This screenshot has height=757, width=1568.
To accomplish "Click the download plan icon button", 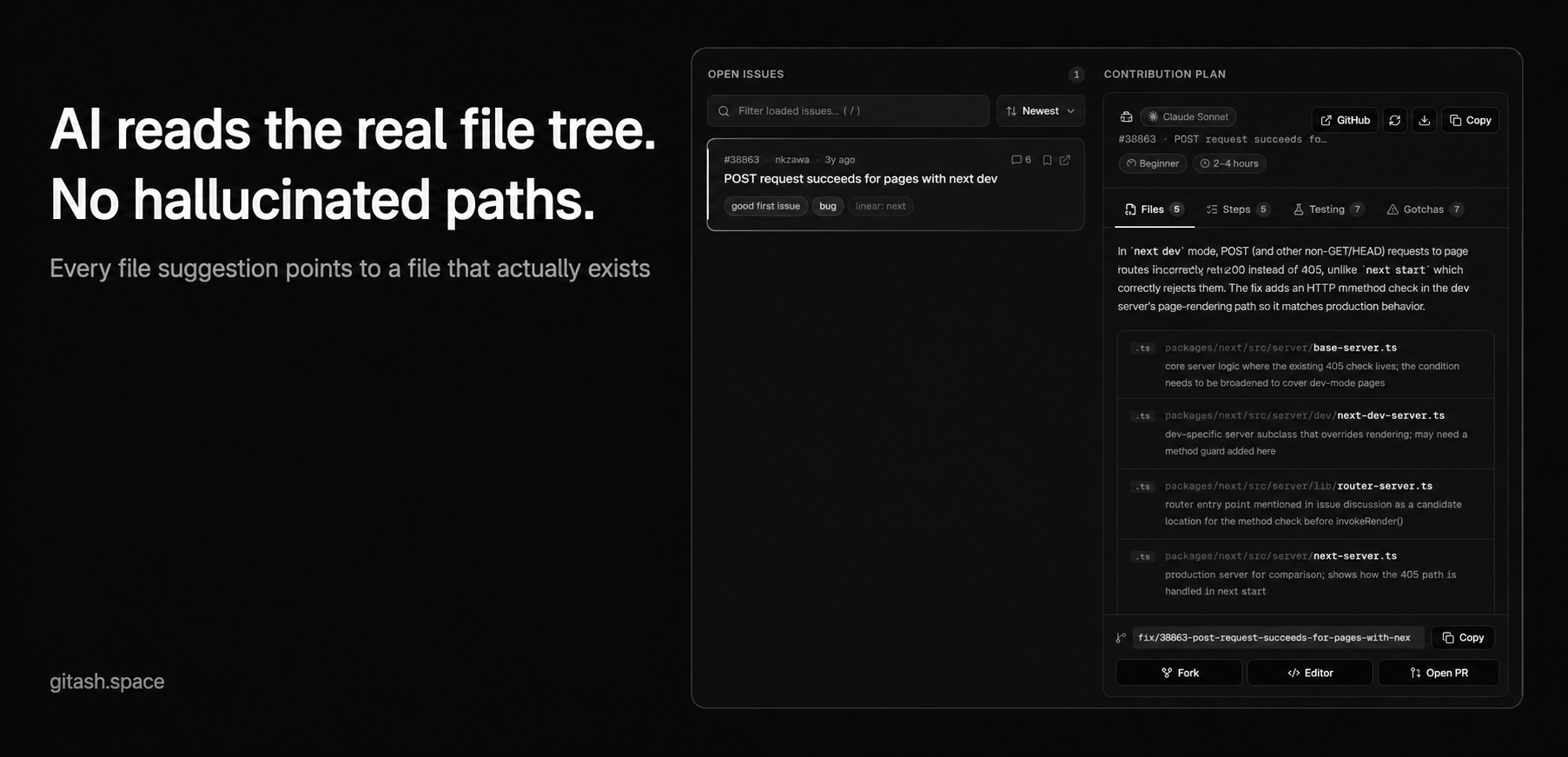I will (x=1424, y=120).
